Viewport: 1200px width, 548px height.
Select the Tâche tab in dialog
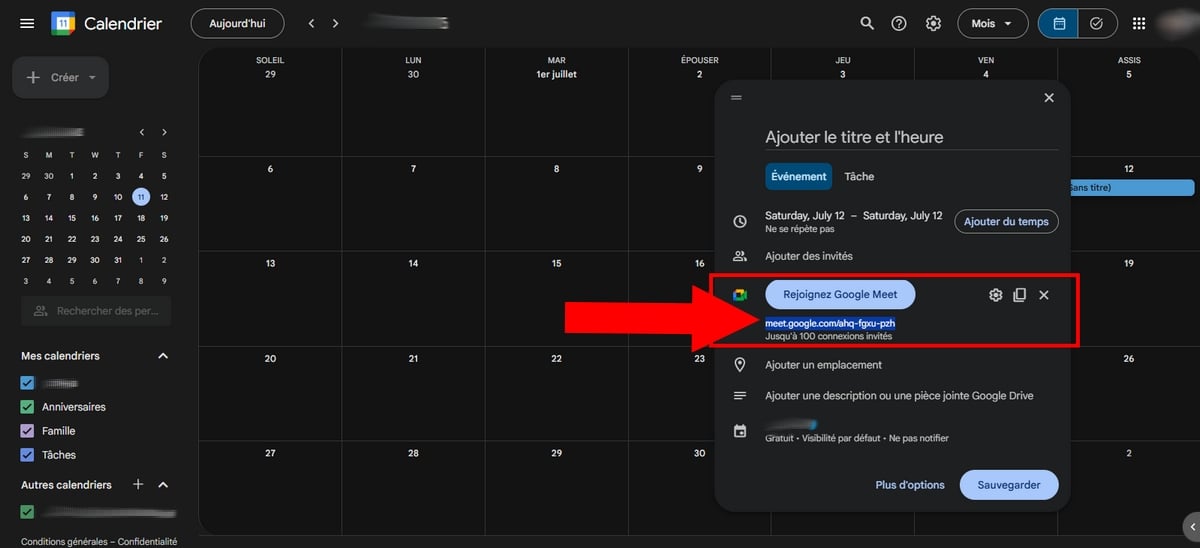pos(859,176)
